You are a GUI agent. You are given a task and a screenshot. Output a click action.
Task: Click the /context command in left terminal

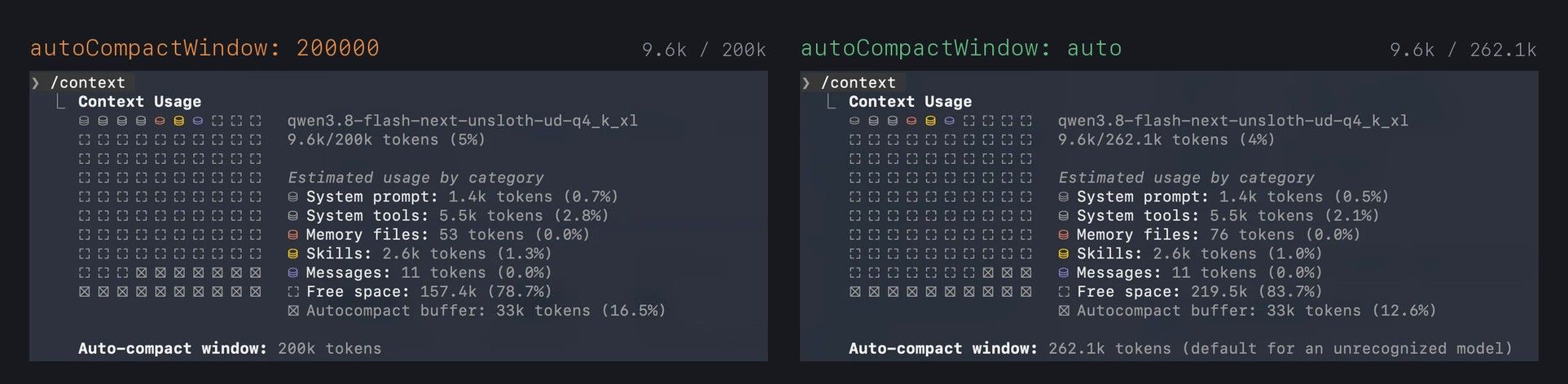pos(88,82)
